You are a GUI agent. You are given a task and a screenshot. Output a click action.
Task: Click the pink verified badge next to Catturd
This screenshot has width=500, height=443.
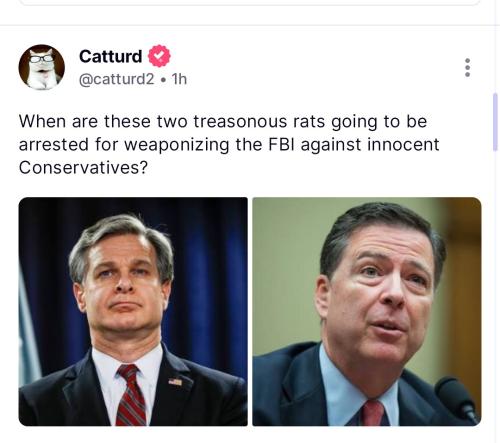point(159,56)
